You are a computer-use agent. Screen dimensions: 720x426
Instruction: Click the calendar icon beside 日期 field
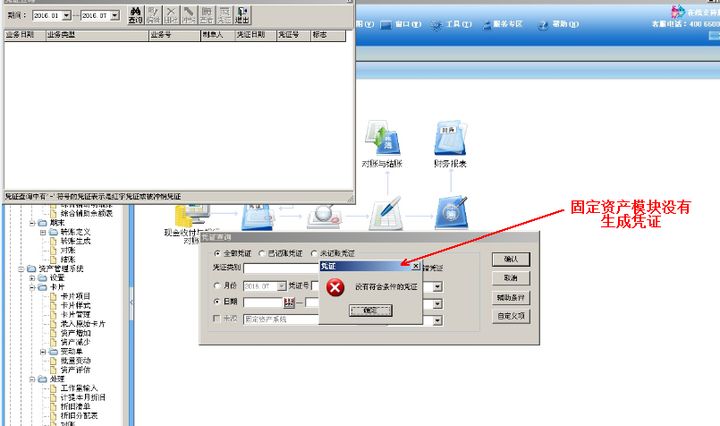point(288,302)
